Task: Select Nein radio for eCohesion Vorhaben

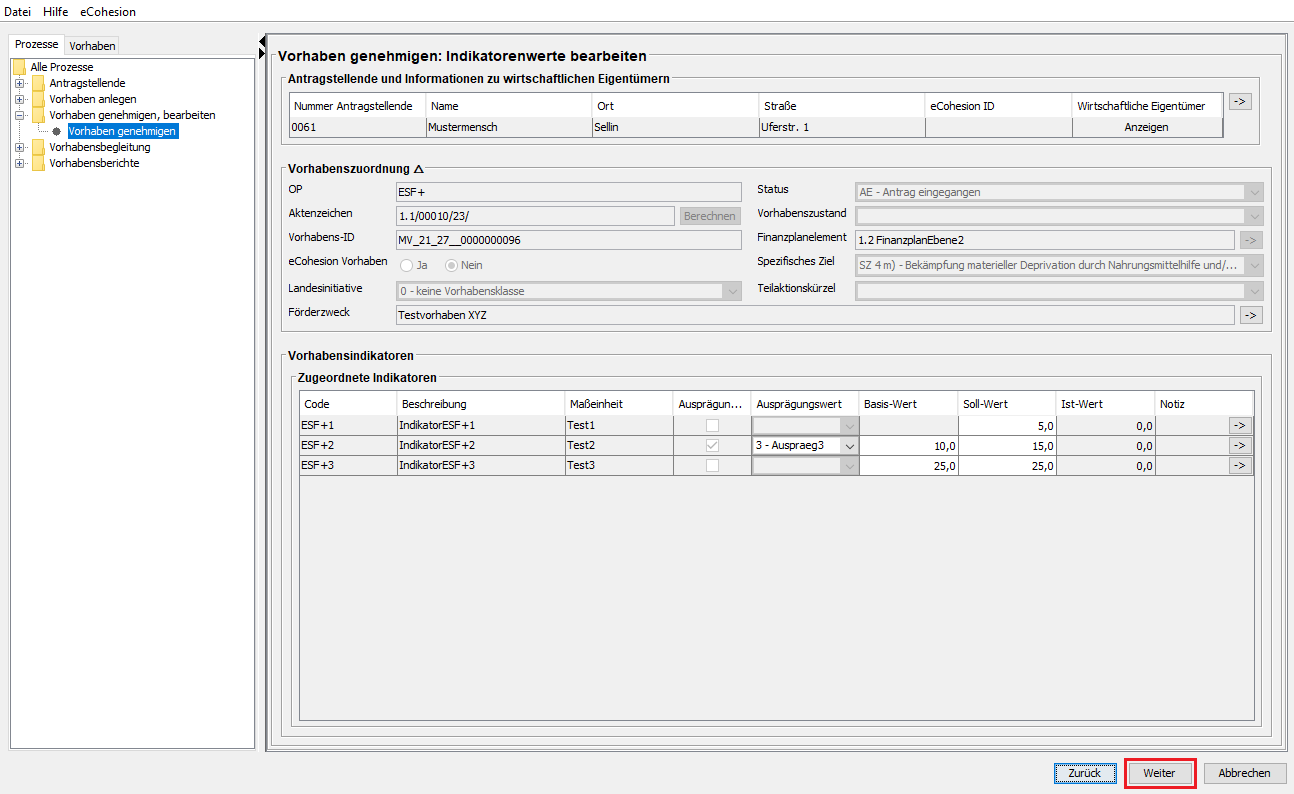Action: click(x=452, y=265)
